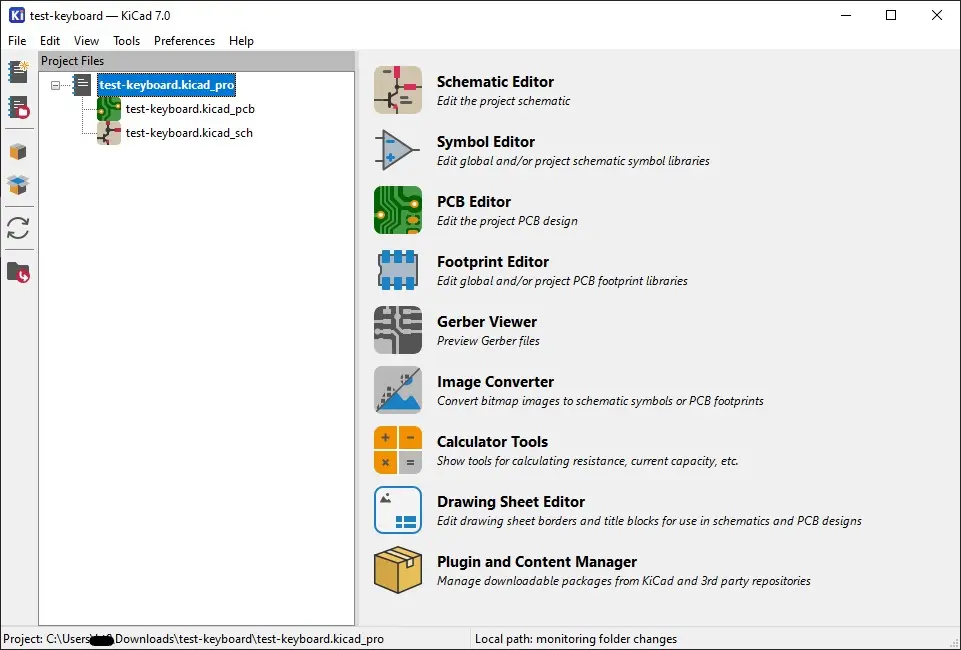Open project directory in file explorer icon
This screenshot has width=961, height=650.
coord(18,272)
